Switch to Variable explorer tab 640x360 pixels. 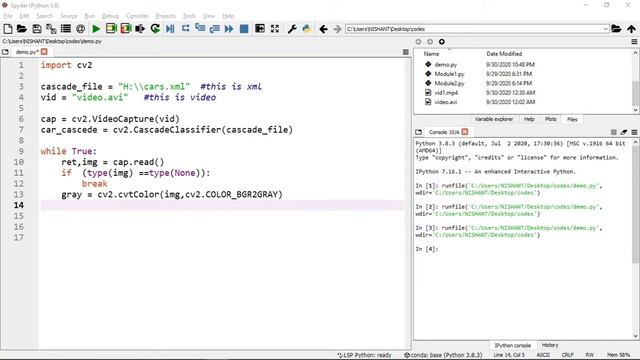coord(494,119)
